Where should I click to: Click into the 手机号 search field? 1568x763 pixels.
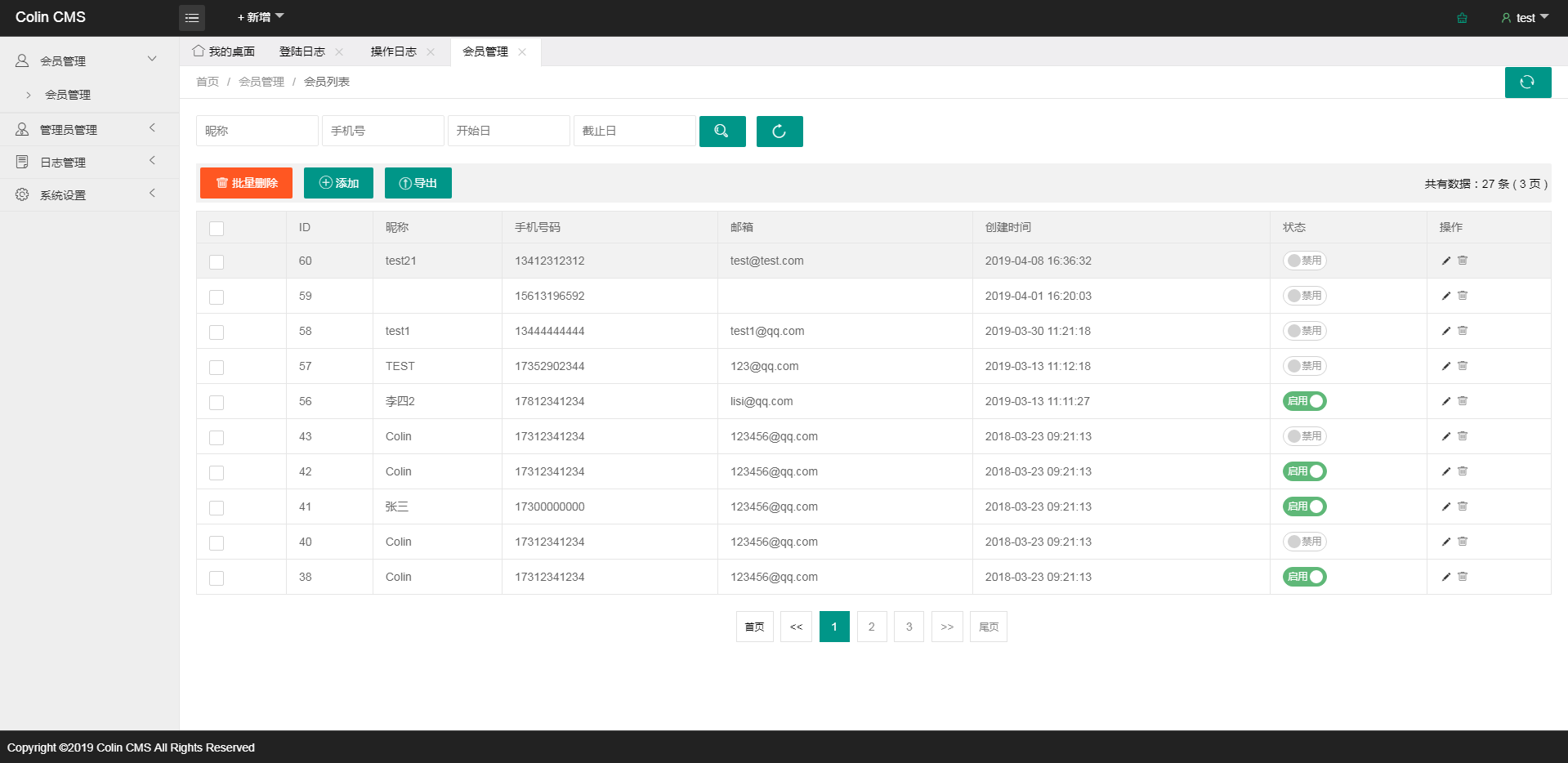pos(383,131)
